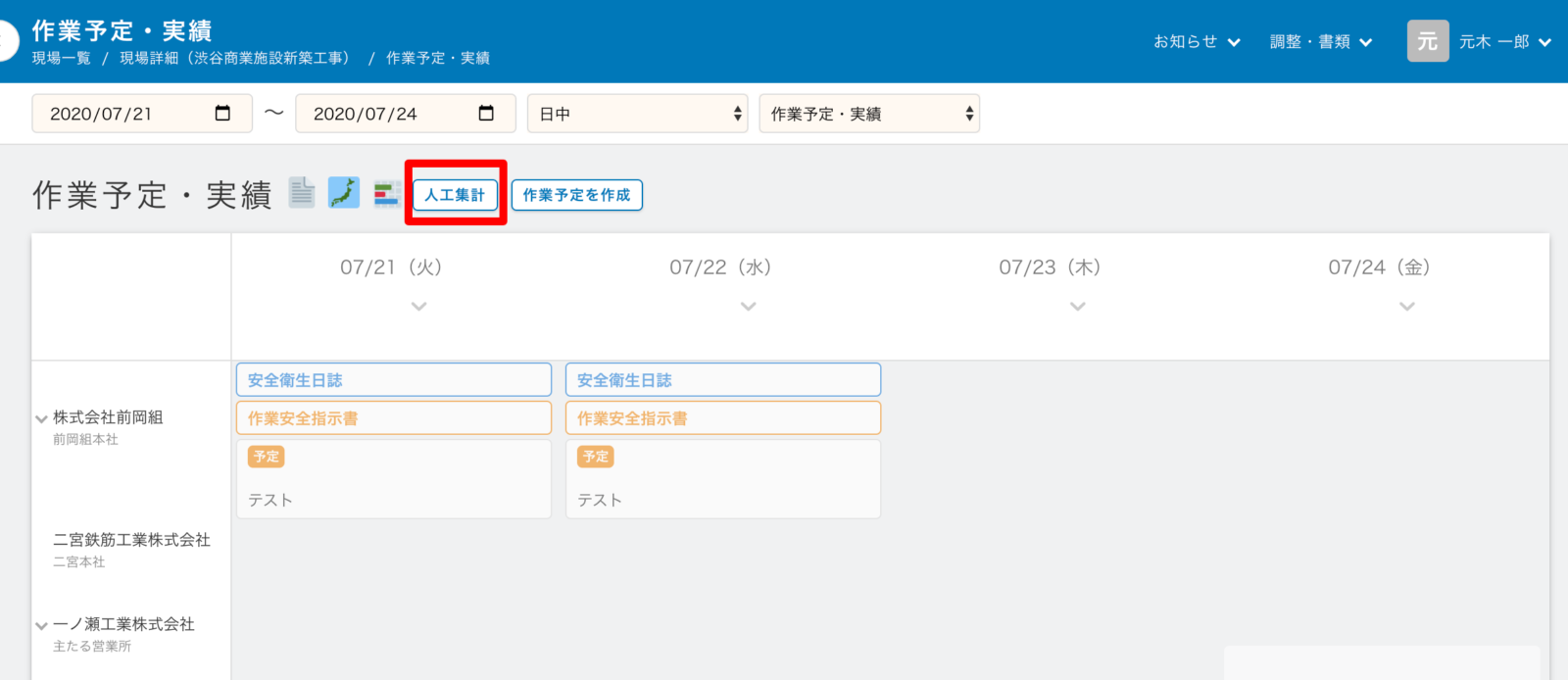Click the 作業予定・実績 breadcrumb item
Screen dimensions: 1568x680
pyautogui.click(x=438, y=58)
